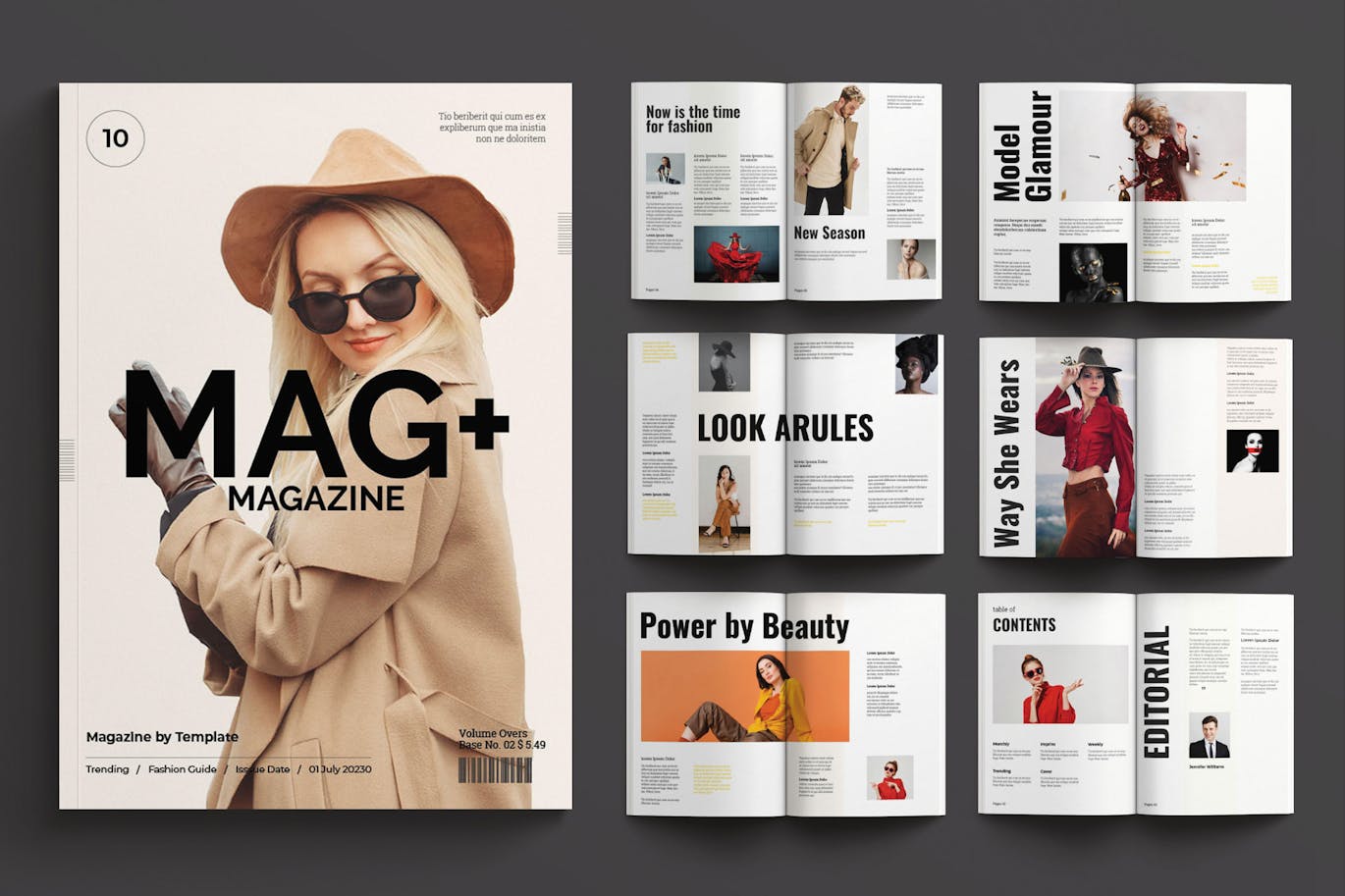This screenshot has width=1345, height=896.
Task: Click the Fashion Guide label on cover
Action: (182, 769)
